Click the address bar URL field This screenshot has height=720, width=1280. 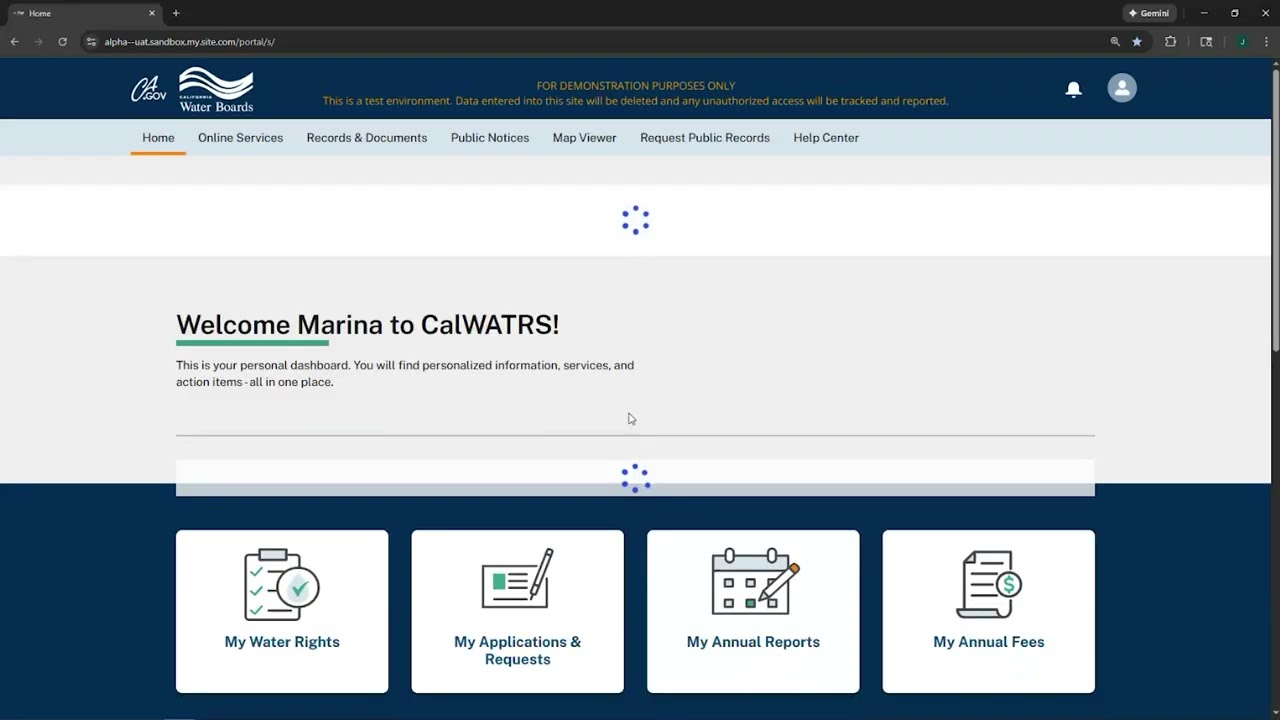point(590,42)
